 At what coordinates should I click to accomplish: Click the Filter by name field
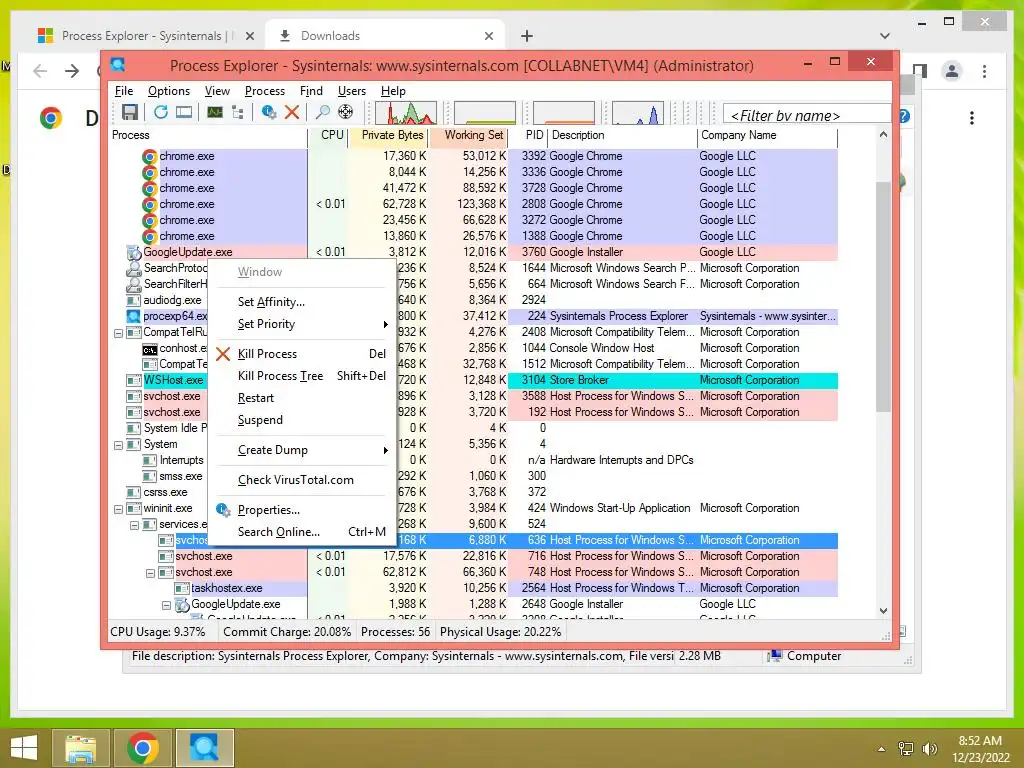[807, 115]
